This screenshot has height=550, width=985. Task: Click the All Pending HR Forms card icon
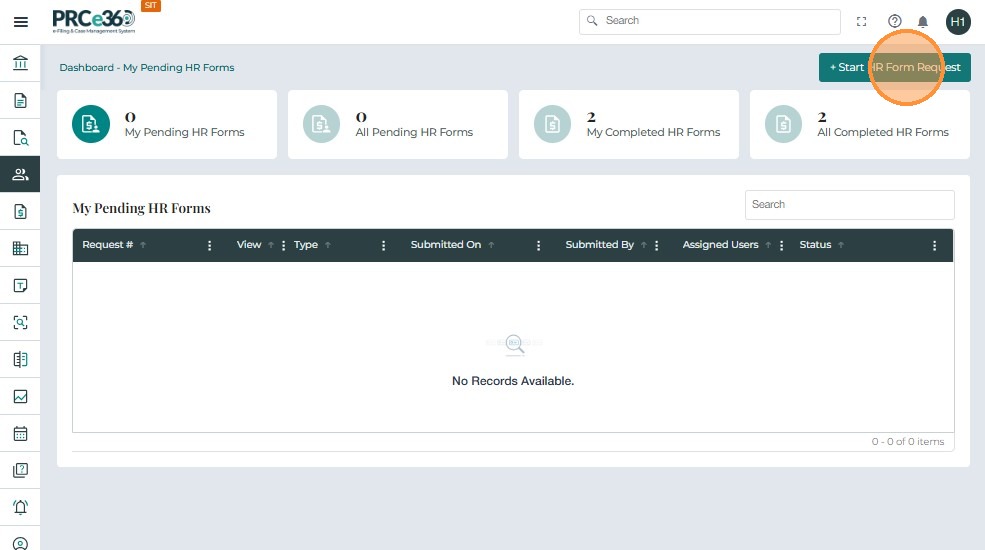click(322, 124)
